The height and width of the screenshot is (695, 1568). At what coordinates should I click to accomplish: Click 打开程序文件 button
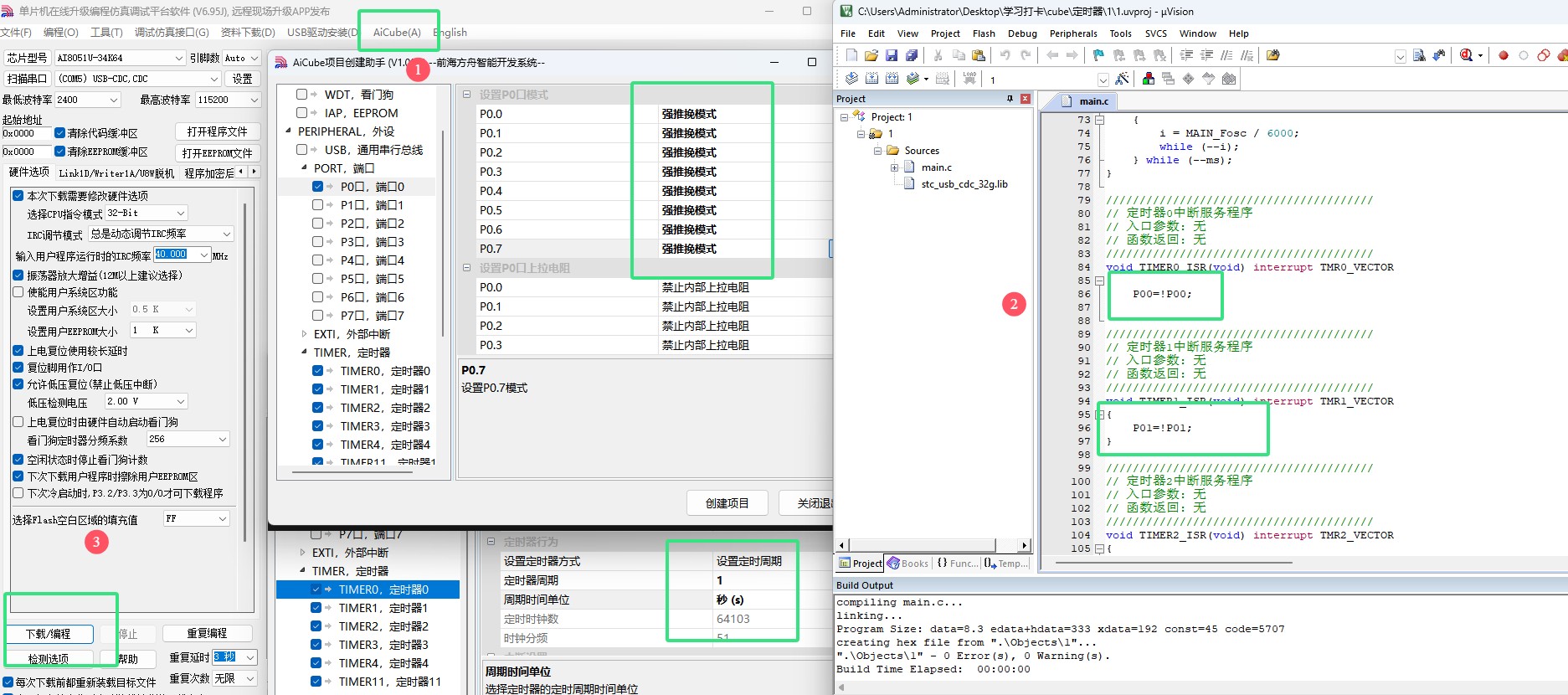217,132
